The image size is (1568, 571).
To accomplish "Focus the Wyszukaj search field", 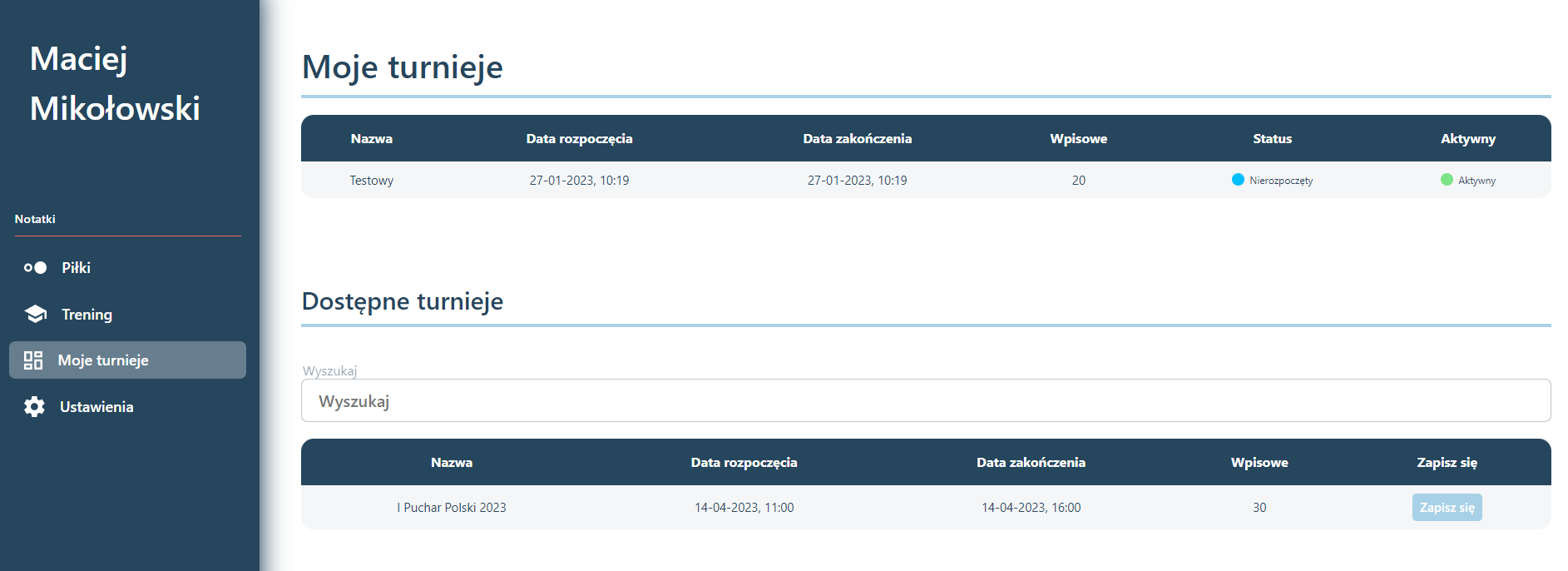I will 925,401.
